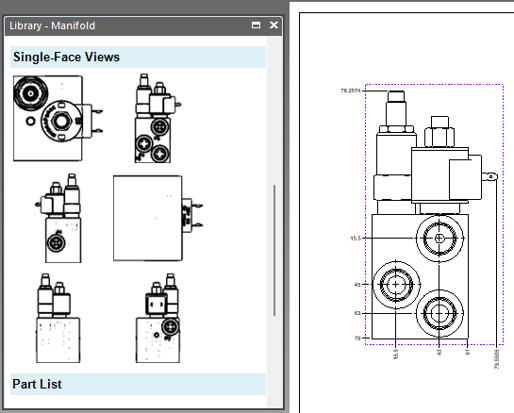Click the topmost dimension label beside the valve

click(351, 91)
